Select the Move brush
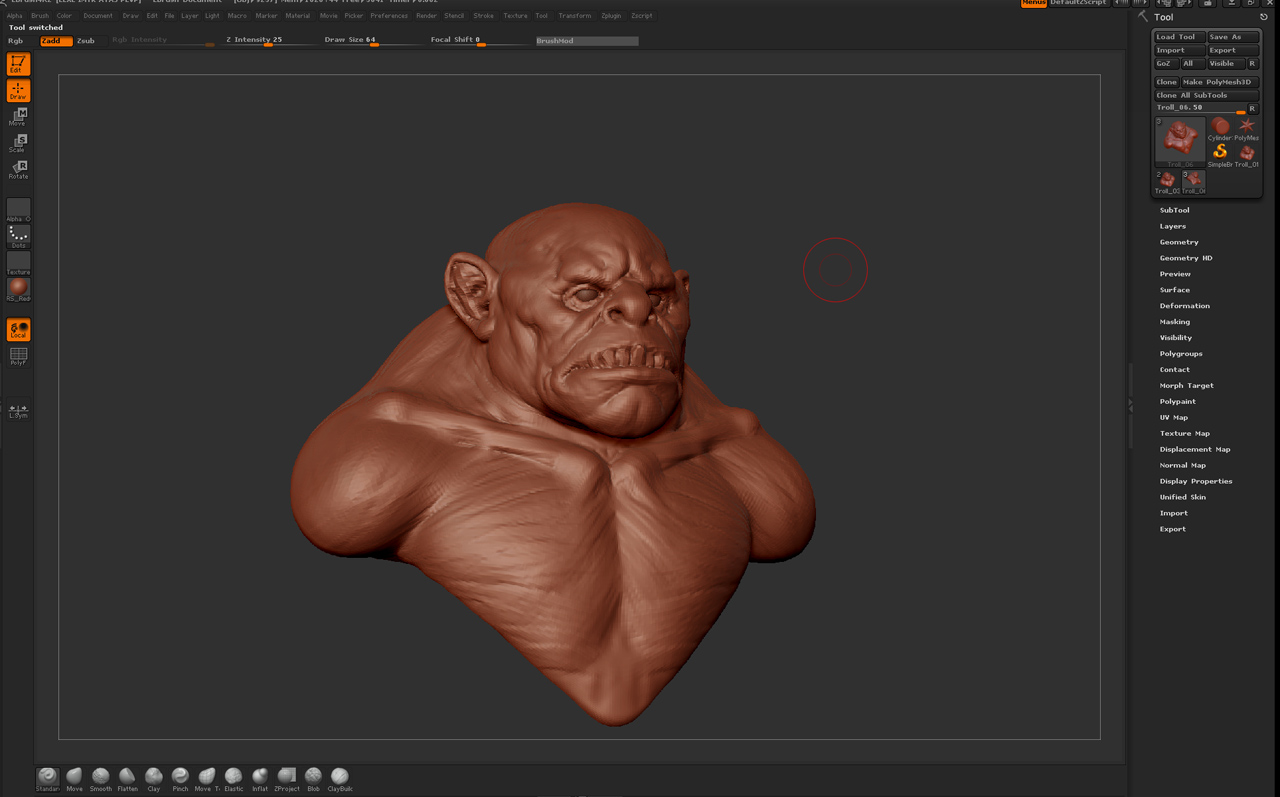 coord(74,778)
